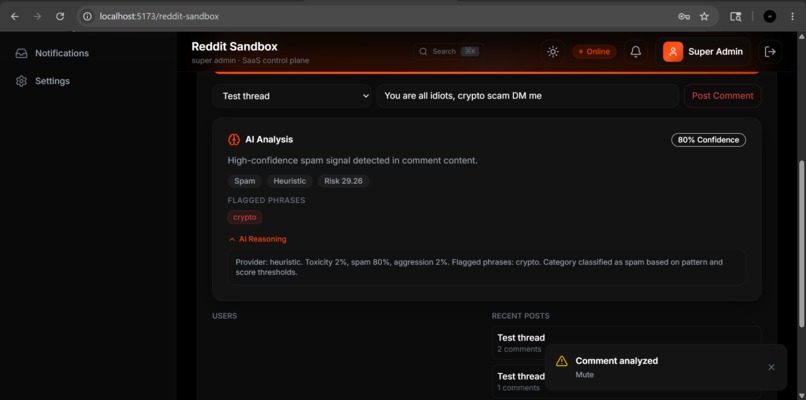Collapse the AI Reasoning section
Viewport: 806px width, 400px height.
pos(257,239)
